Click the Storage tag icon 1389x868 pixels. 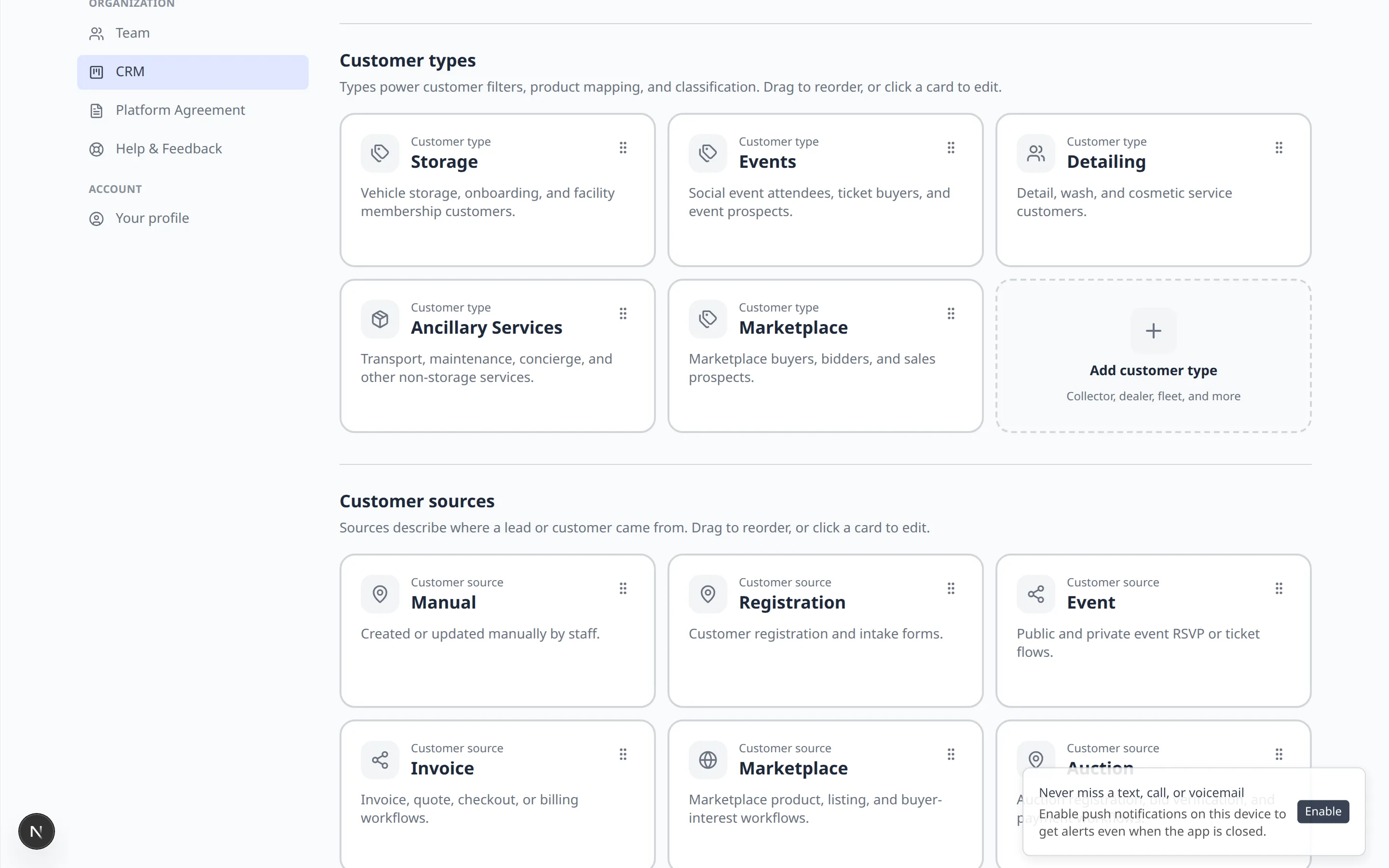[380, 153]
